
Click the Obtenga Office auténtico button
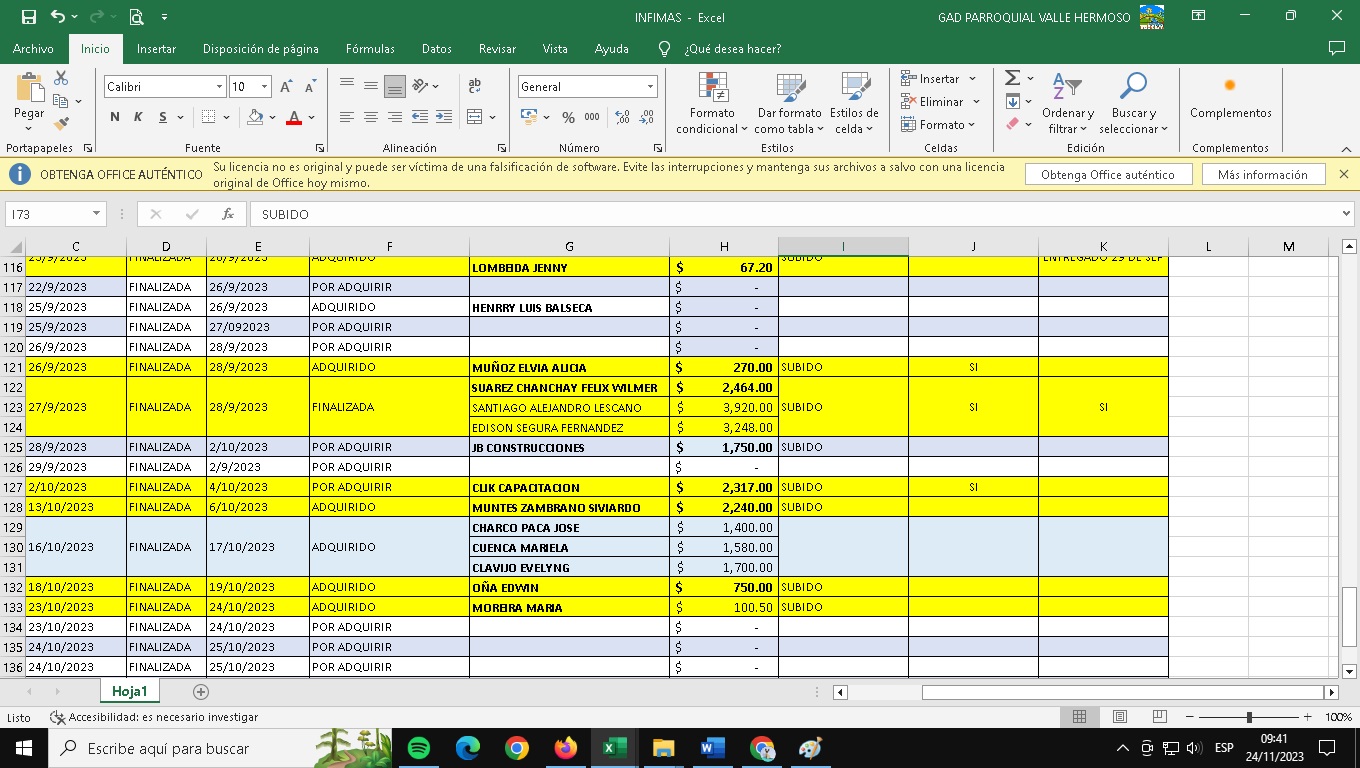tap(1107, 174)
